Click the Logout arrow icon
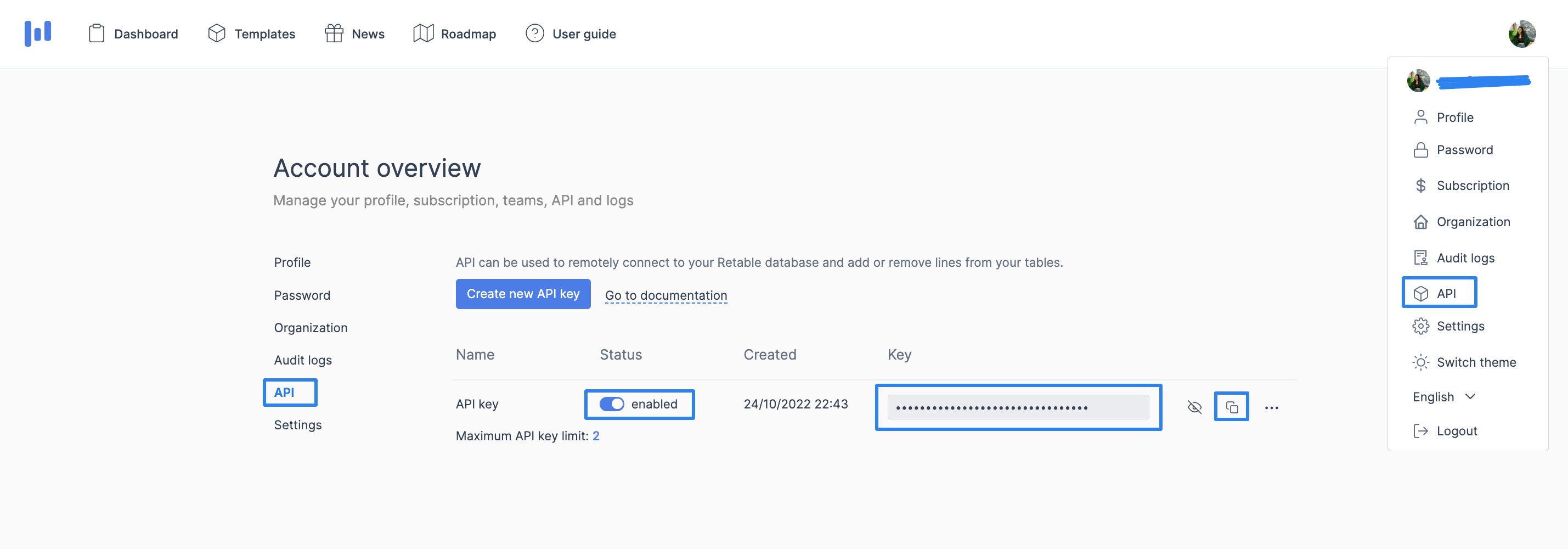The image size is (1568, 549). point(1420,431)
